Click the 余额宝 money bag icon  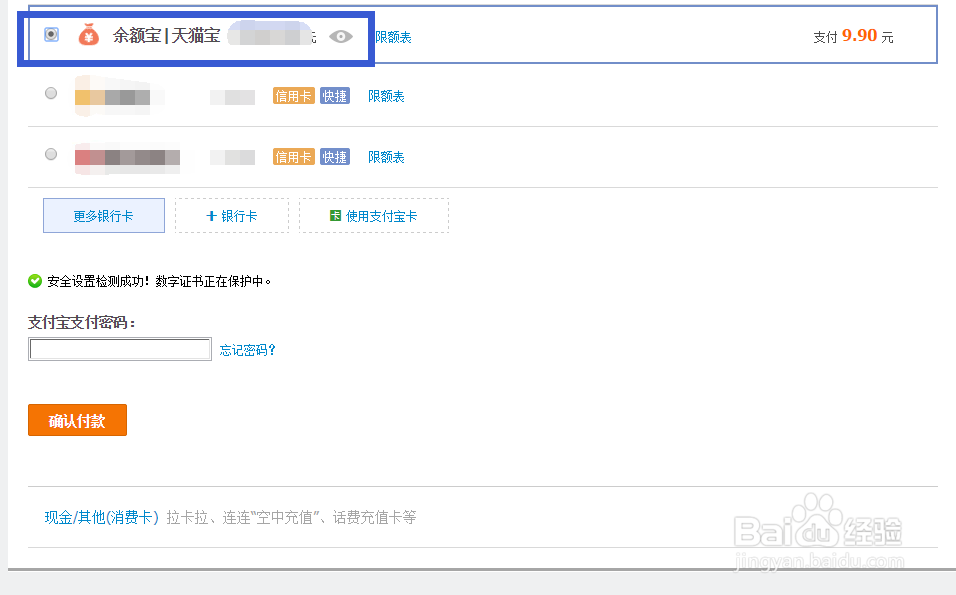click(x=89, y=35)
